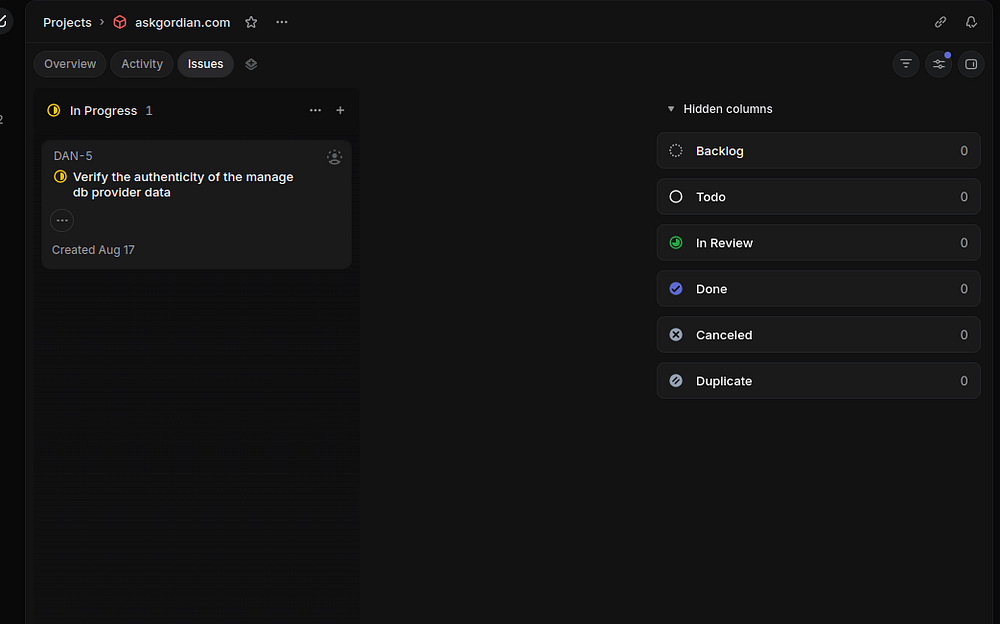Click the In Review issue count 0
This screenshot has height=624, width=1000.
964,242
